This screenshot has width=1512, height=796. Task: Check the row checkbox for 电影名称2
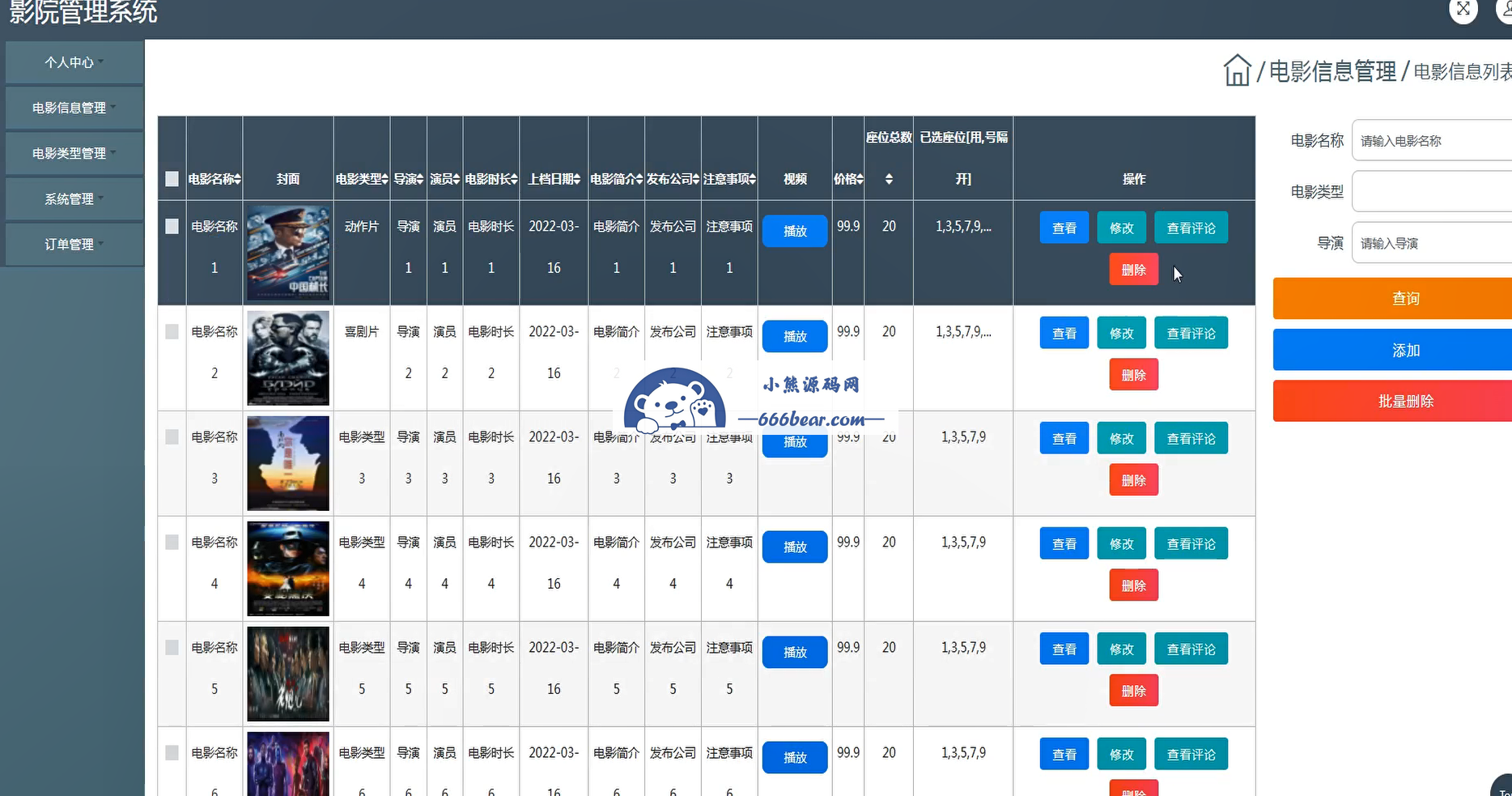[172, 332]
